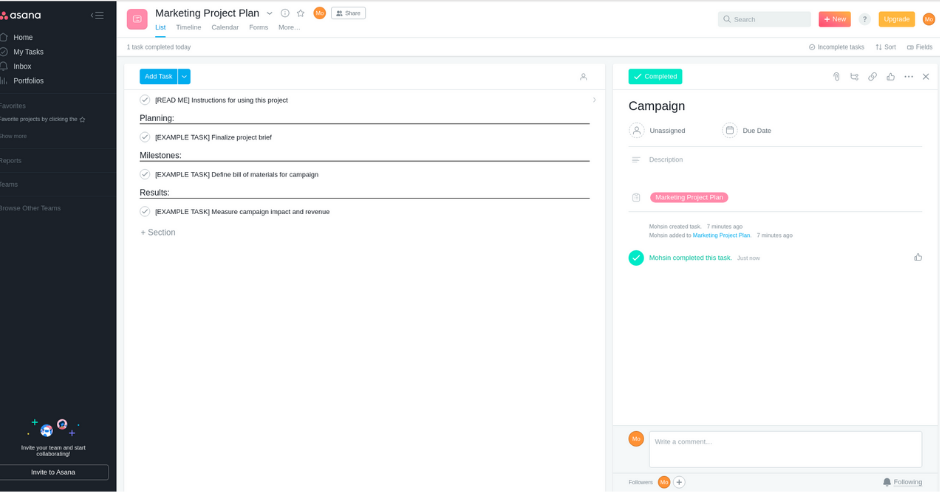Click the subtask icon in task pane
Screen dimensions: 940x492
[x=854, y=77]
